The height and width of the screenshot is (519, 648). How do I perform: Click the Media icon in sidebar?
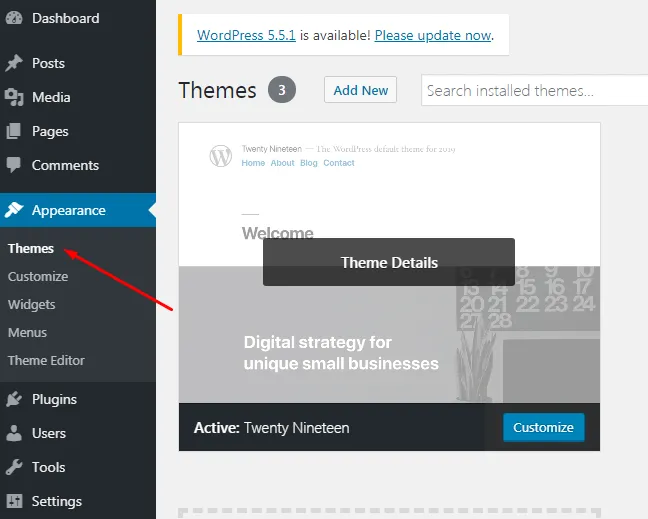tap(14, 98)
